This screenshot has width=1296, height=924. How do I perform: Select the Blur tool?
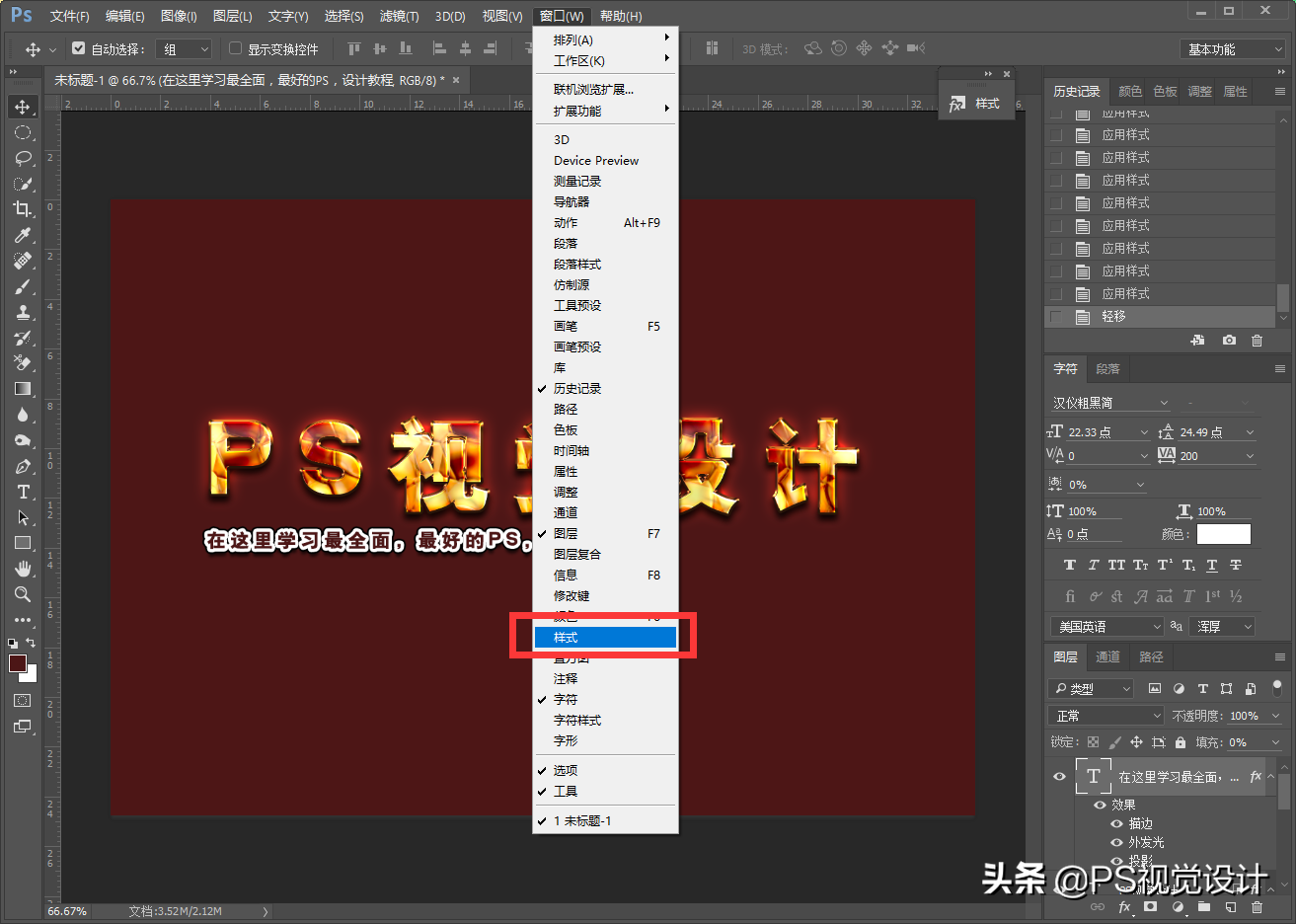tap(23, 415)
